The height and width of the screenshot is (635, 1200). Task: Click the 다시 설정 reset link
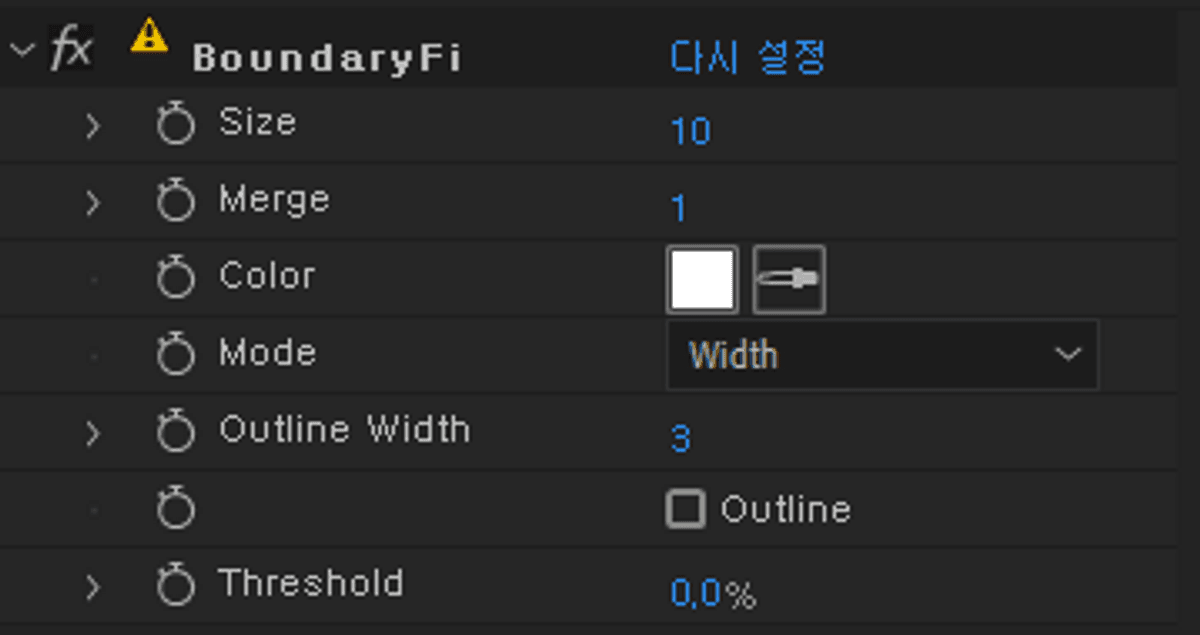(747, 57)
